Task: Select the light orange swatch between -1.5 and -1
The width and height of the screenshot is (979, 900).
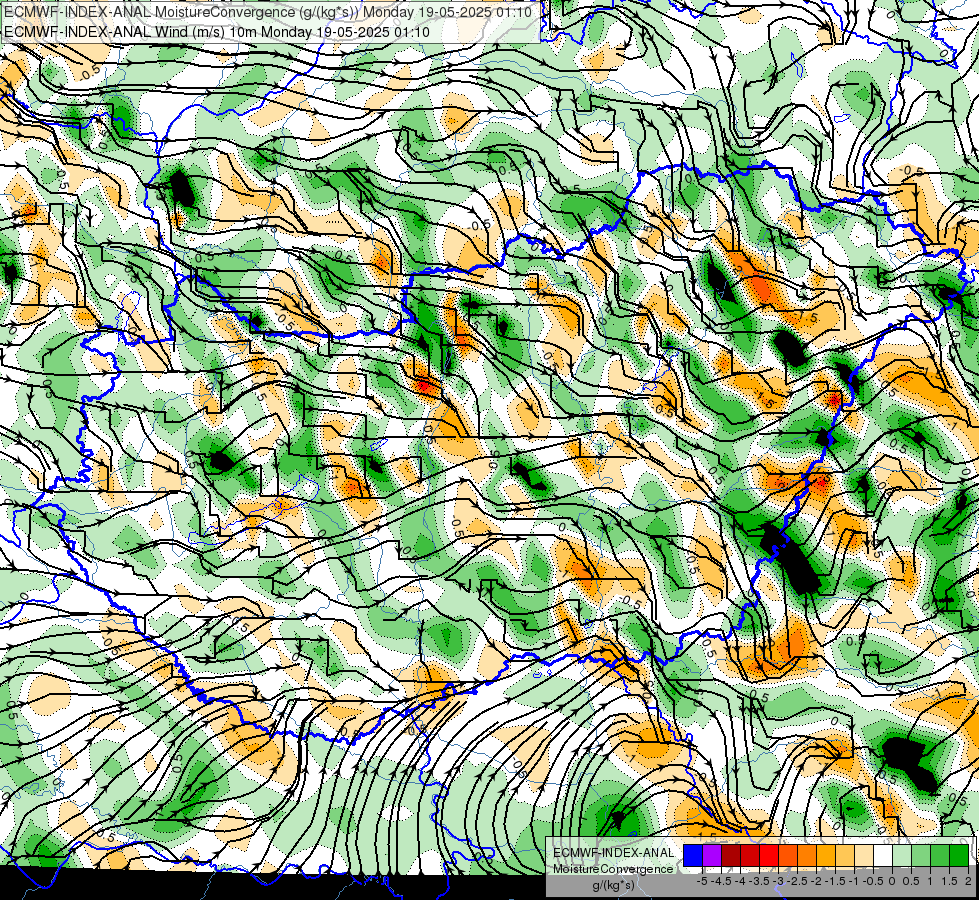Action: pos(845,855)
